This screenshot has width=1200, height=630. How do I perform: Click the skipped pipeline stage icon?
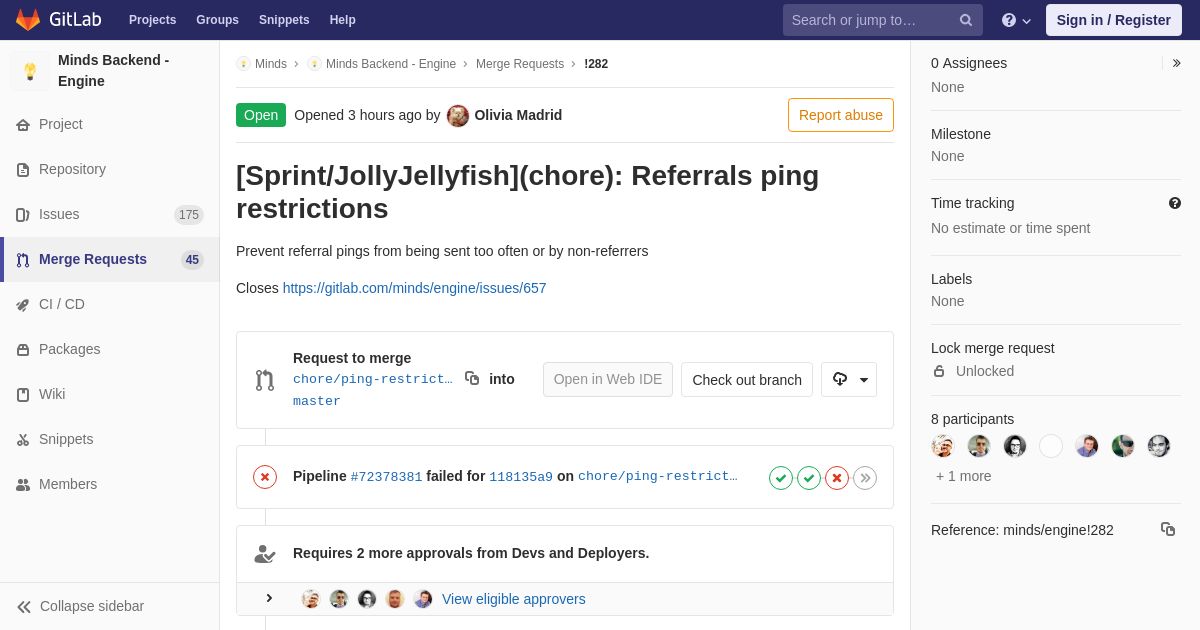click(865, 478)
